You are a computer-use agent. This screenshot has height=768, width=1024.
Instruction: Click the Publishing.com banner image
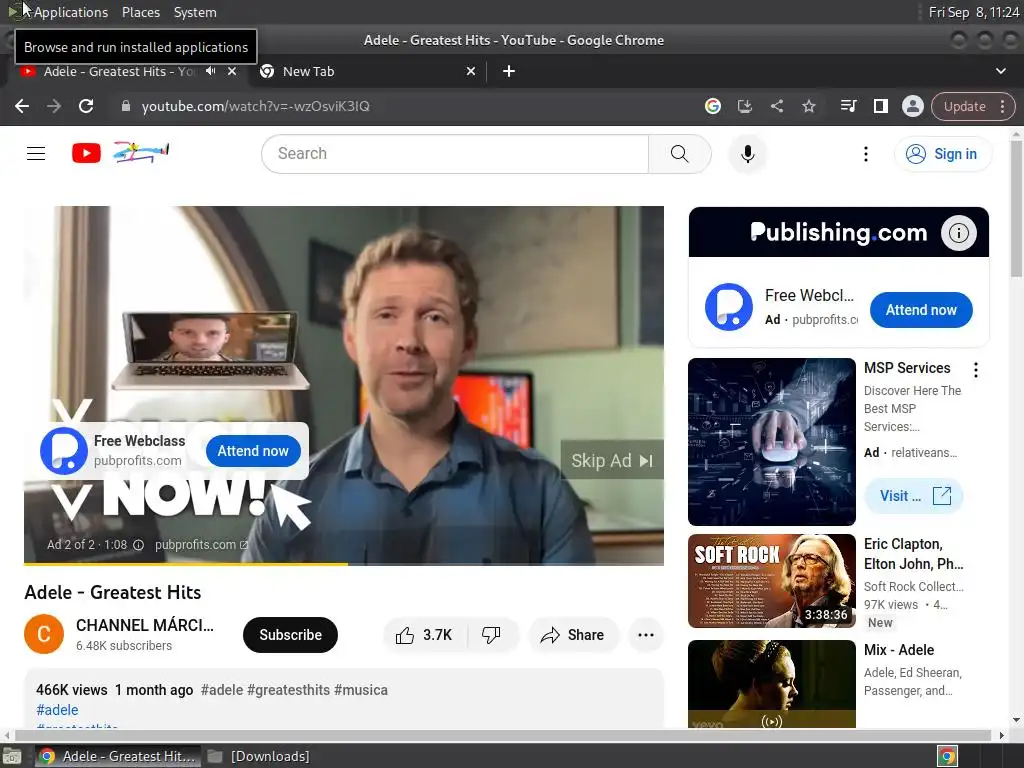click(x=838, y=232)
